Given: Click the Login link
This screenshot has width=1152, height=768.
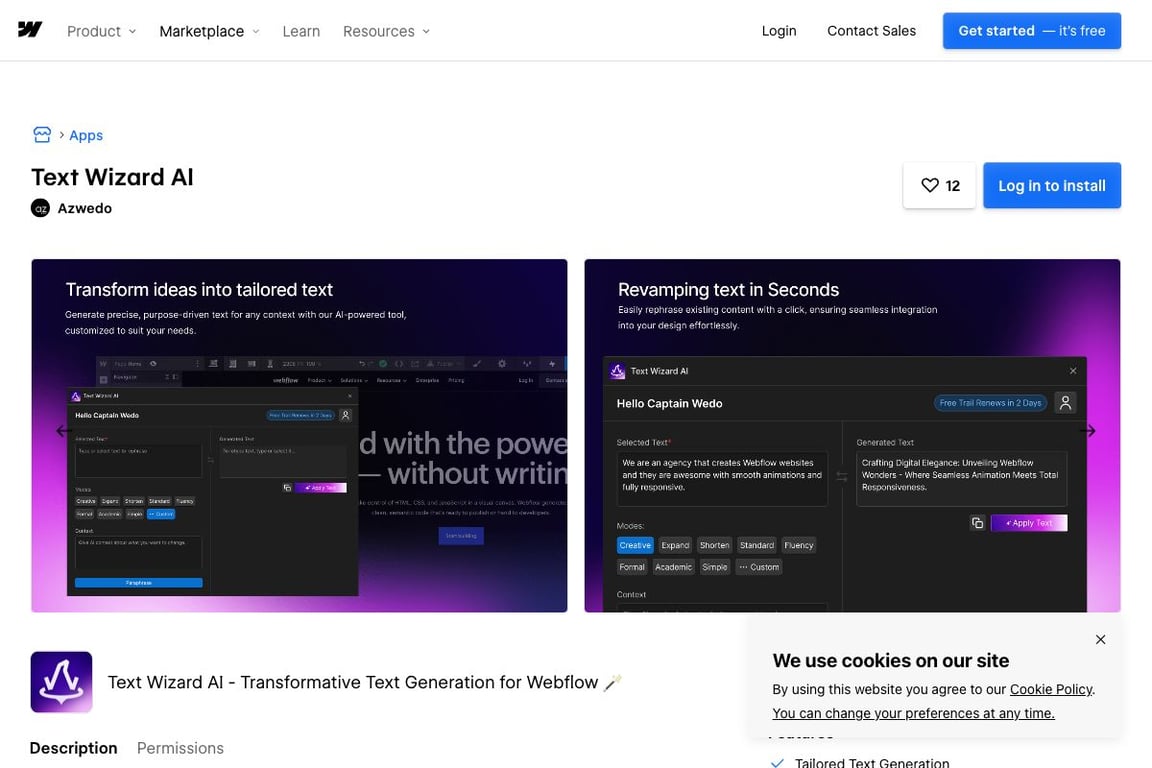Looking at the screenshot, I should (779, 31).
